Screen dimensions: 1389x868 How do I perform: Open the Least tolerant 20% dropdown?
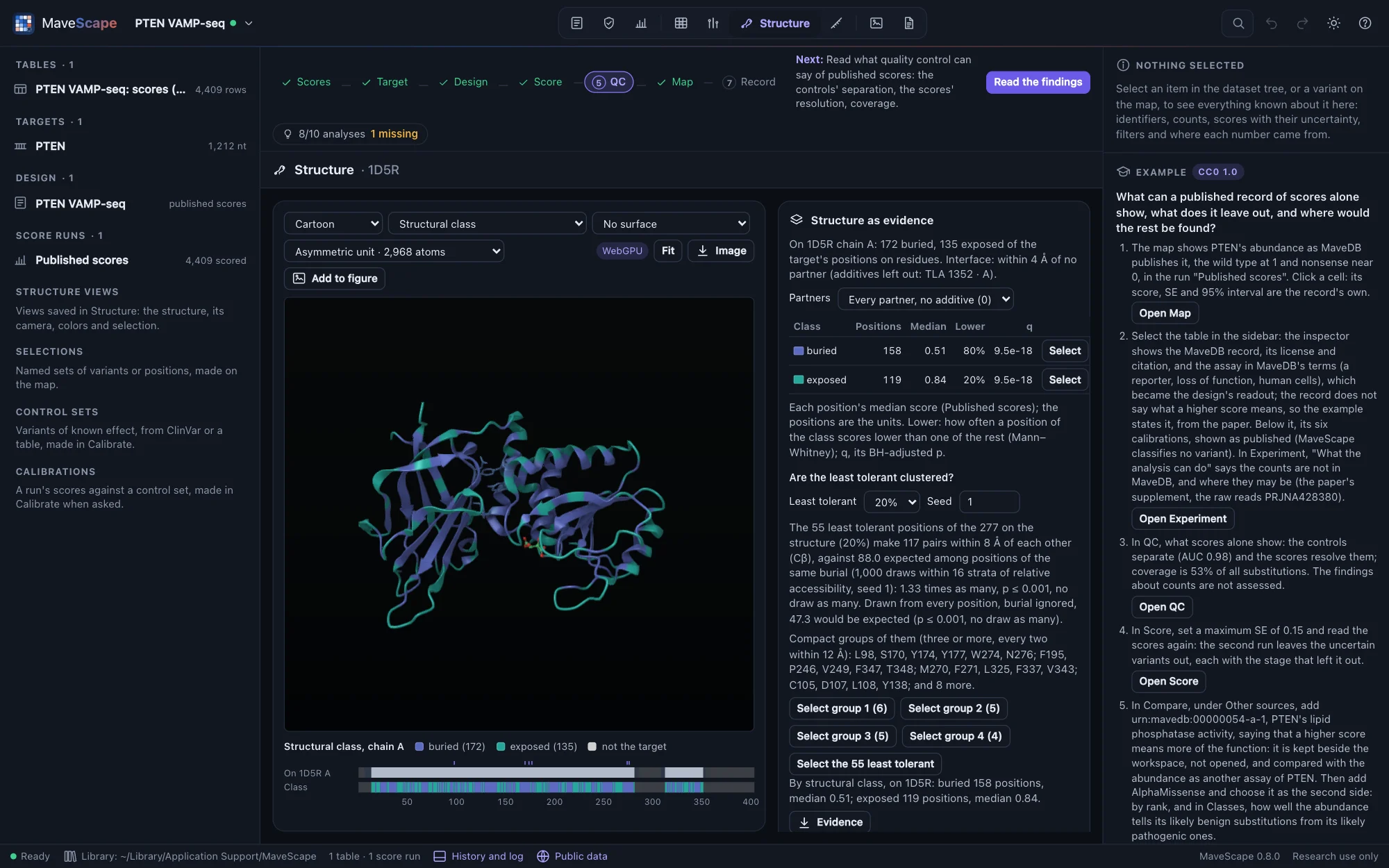coord(892,502)
